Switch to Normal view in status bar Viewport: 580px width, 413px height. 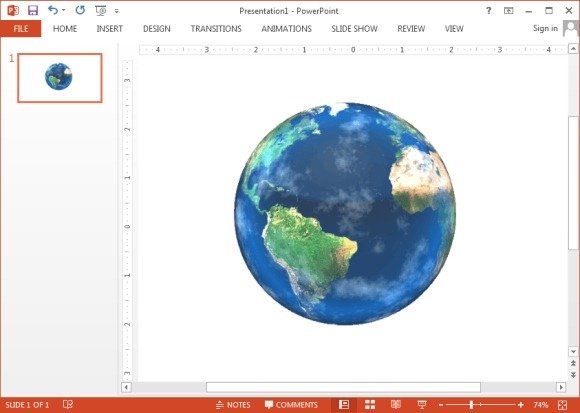344,405
